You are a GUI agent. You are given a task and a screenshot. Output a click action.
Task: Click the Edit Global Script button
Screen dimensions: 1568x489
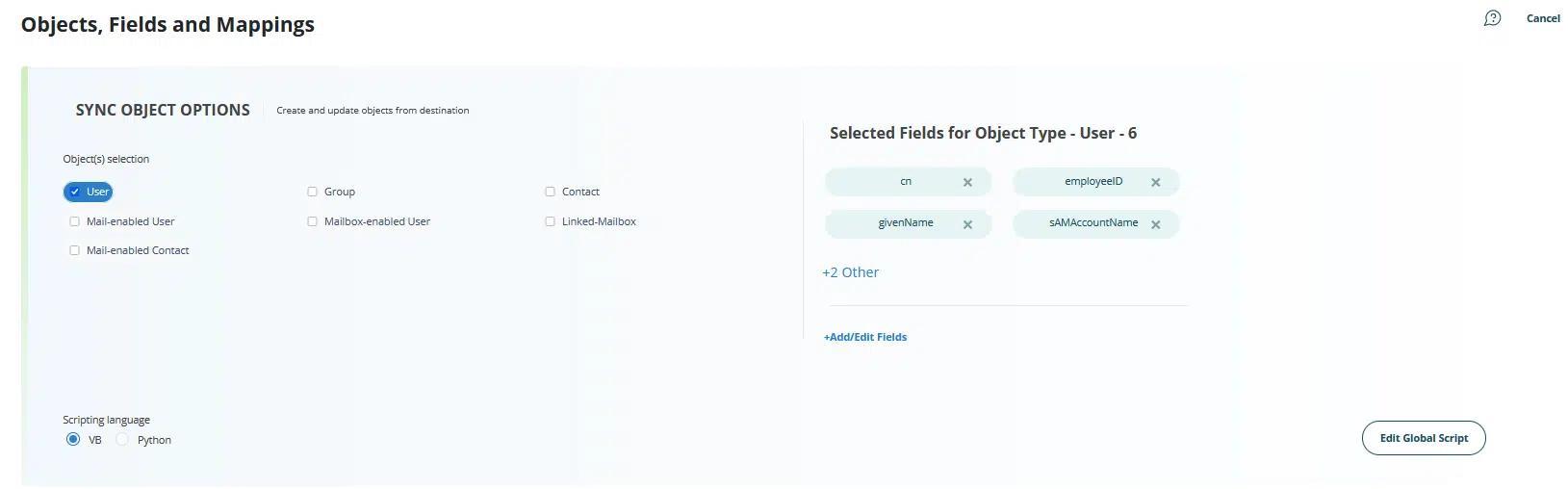[x=1423, y=438]
